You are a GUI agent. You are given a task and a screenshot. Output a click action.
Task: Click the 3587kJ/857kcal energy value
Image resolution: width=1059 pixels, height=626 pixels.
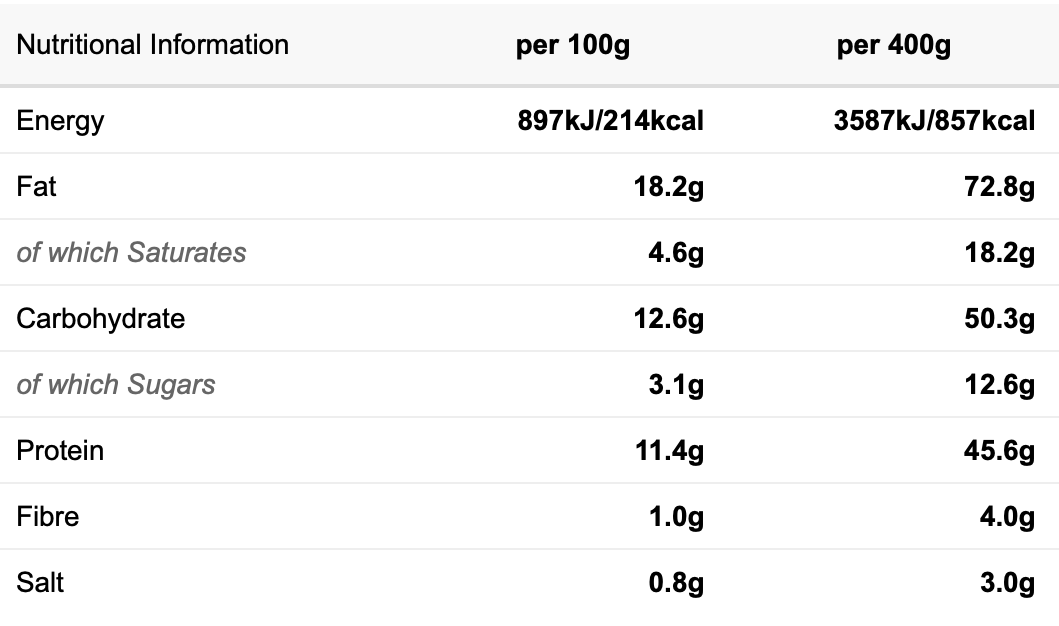(934, 121)
